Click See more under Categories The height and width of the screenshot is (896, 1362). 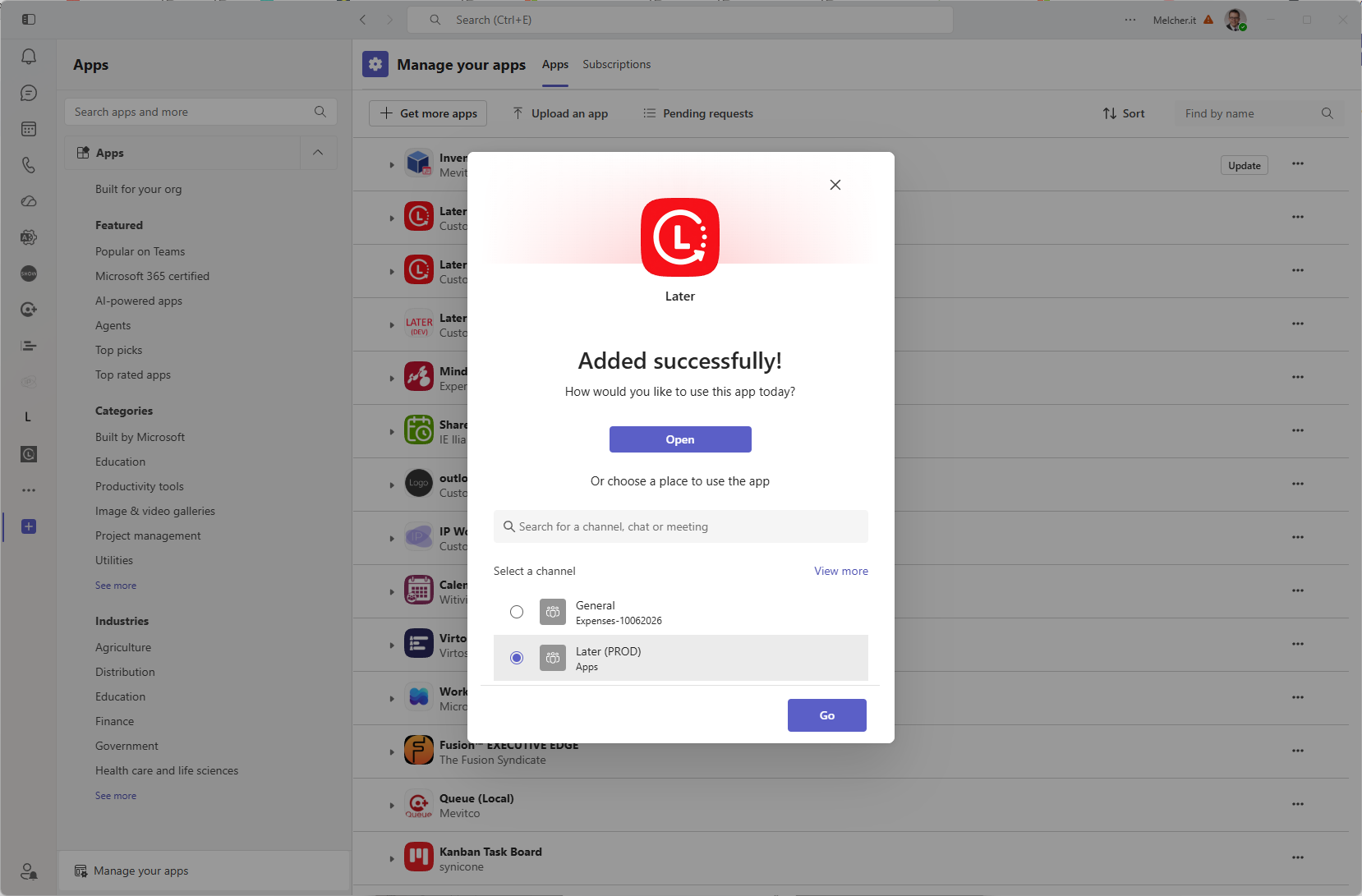116,586
